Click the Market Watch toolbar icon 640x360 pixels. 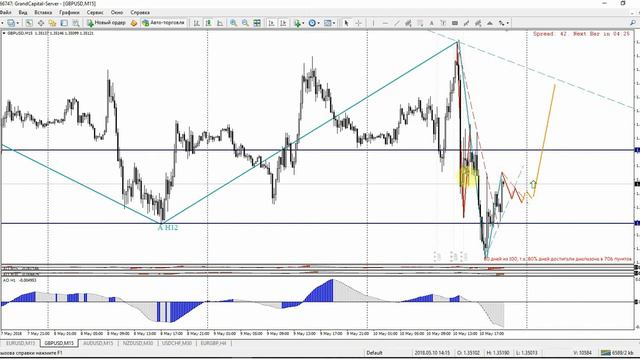[29, 23]
